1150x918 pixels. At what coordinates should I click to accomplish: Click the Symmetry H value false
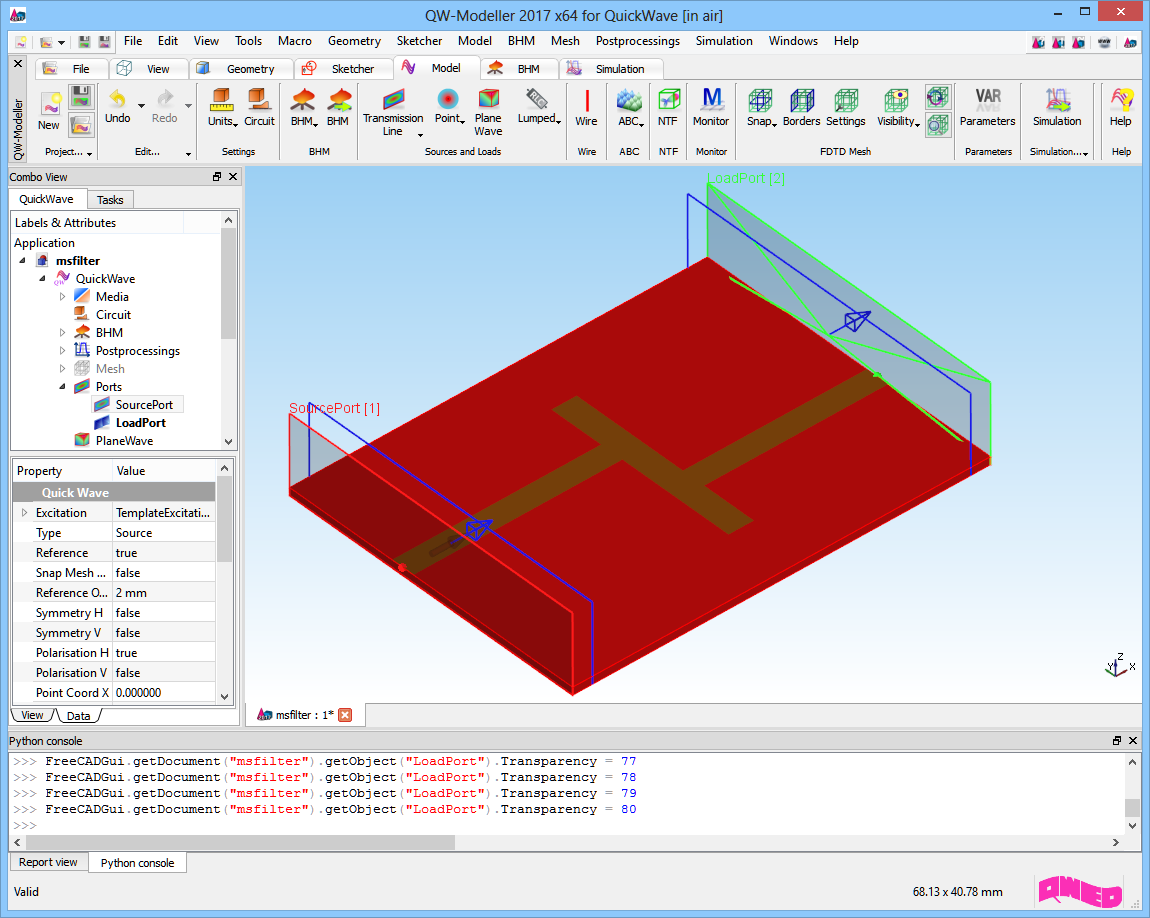pyautogui.click(x=164, y=613)
